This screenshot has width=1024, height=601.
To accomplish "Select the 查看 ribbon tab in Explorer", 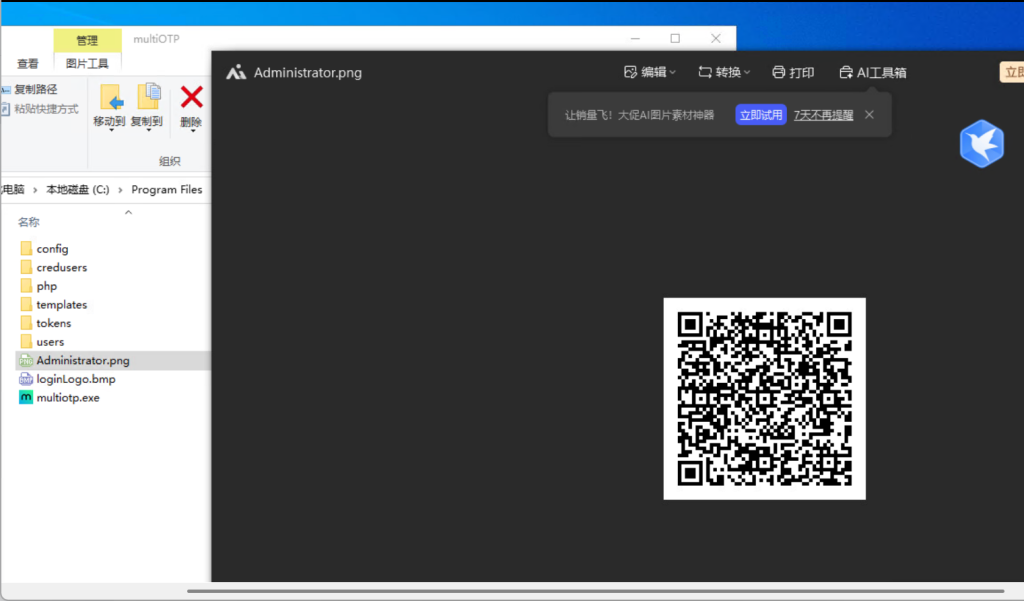I will (27, 63).
